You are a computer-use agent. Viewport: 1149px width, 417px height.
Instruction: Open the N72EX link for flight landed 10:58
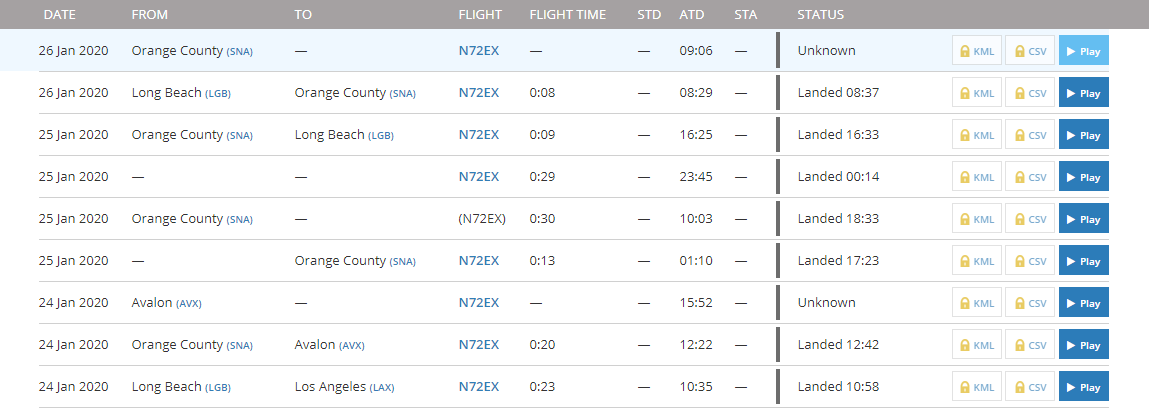(x=479, y=387)
